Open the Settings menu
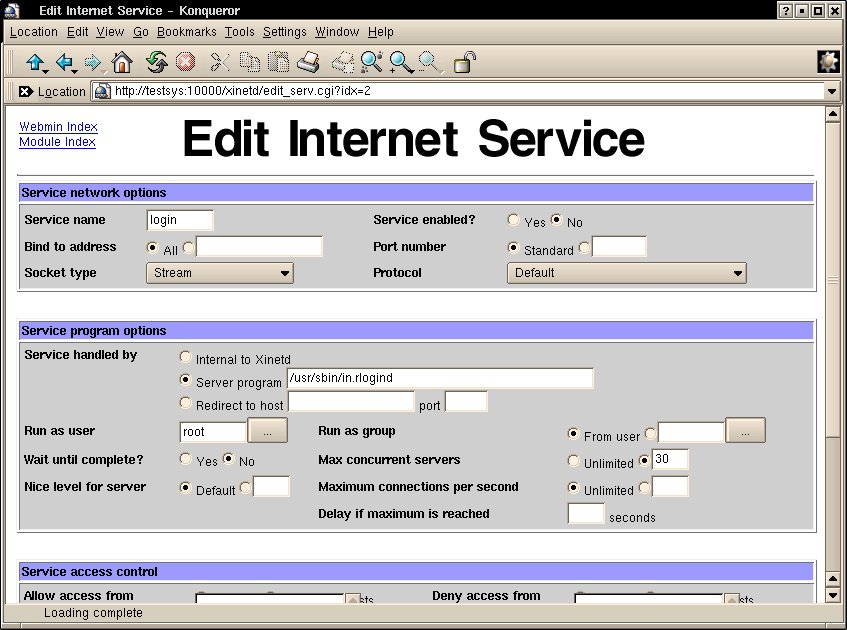The image size is (847, 630). pyautogui.click(x=284, y=32)
